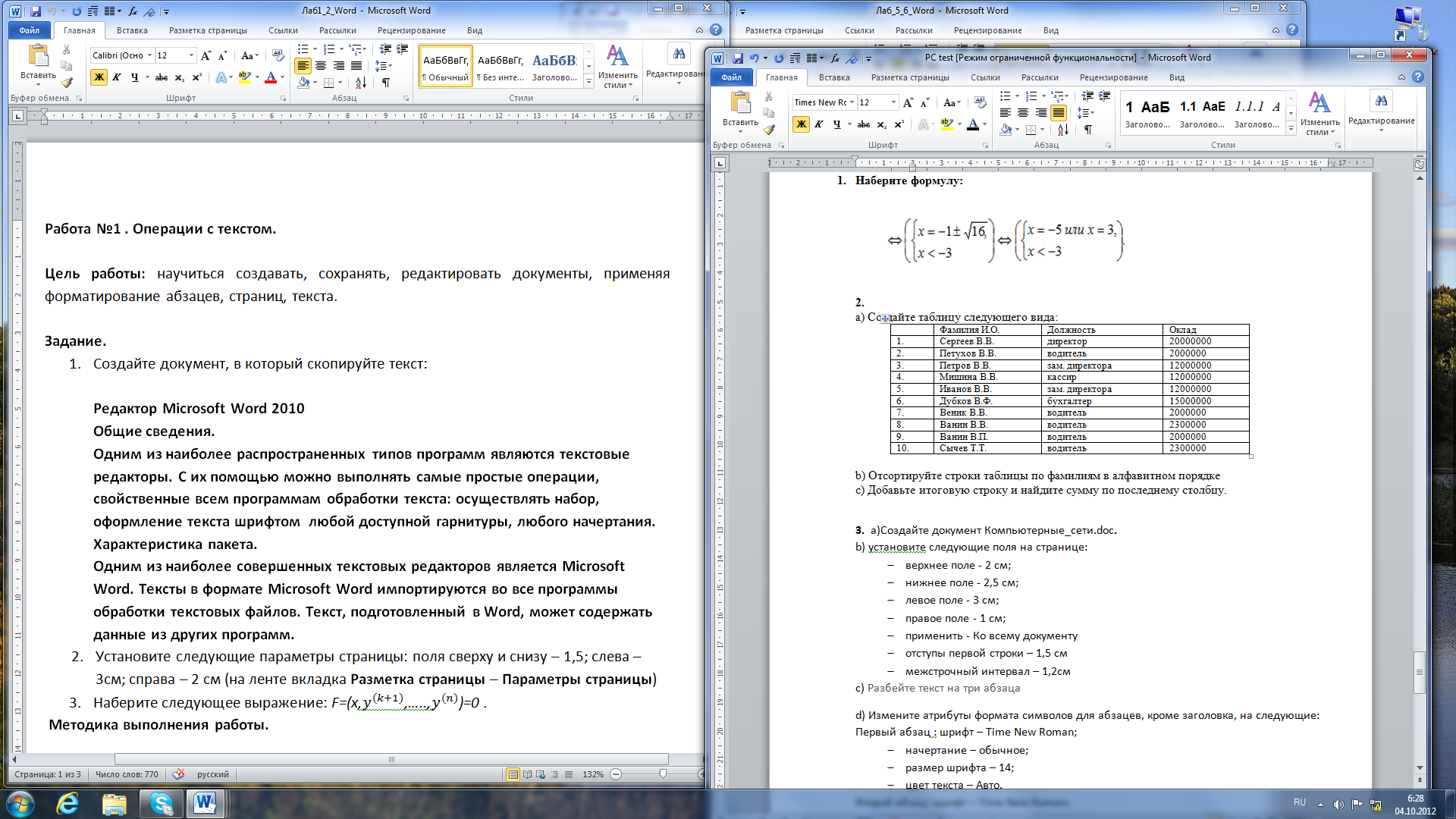Open font size dropdown in PC test window
Viewport: 1456px width, 819px height.
pos(893,102)
